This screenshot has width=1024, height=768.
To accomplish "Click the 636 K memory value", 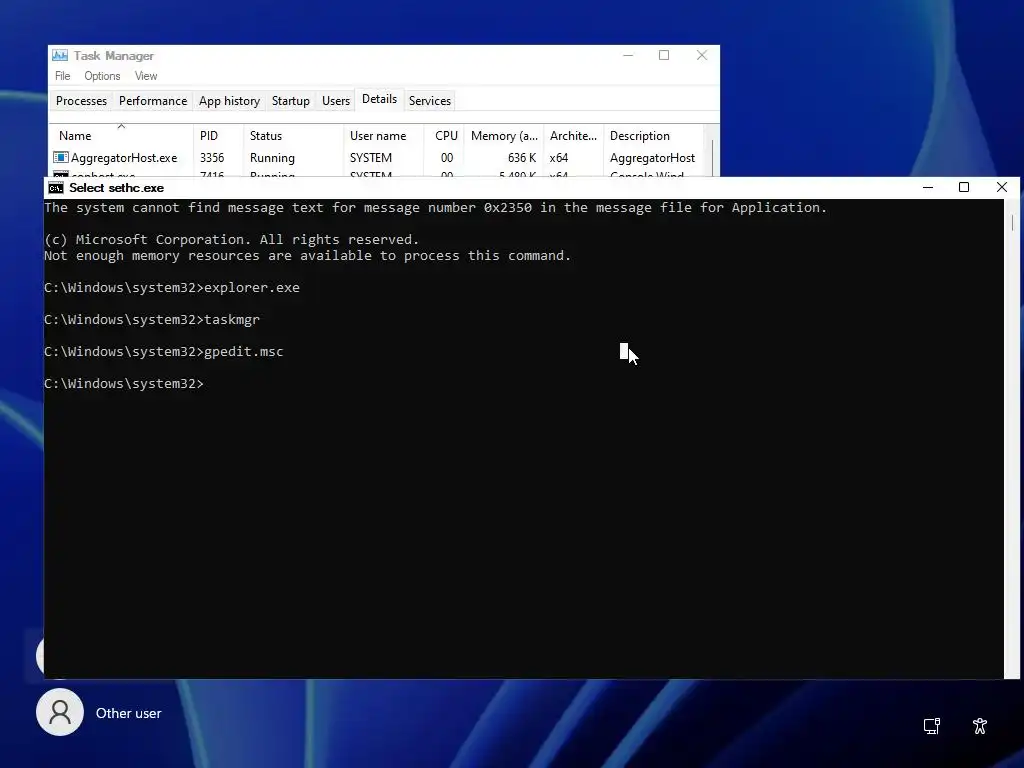I will pyautogui.click(x=522, y=158).
